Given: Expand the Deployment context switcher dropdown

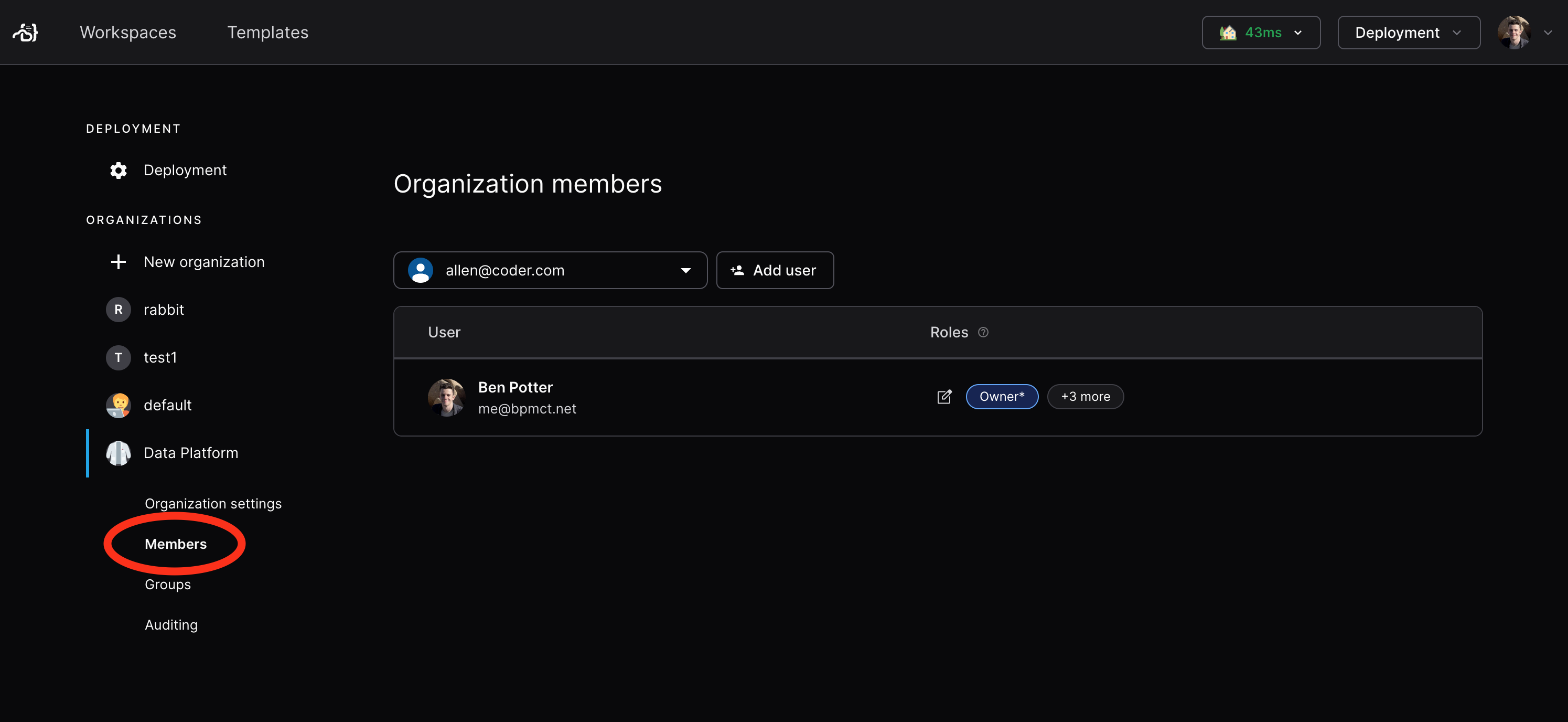Looking at the screenshot, I should coord(1408,33).
